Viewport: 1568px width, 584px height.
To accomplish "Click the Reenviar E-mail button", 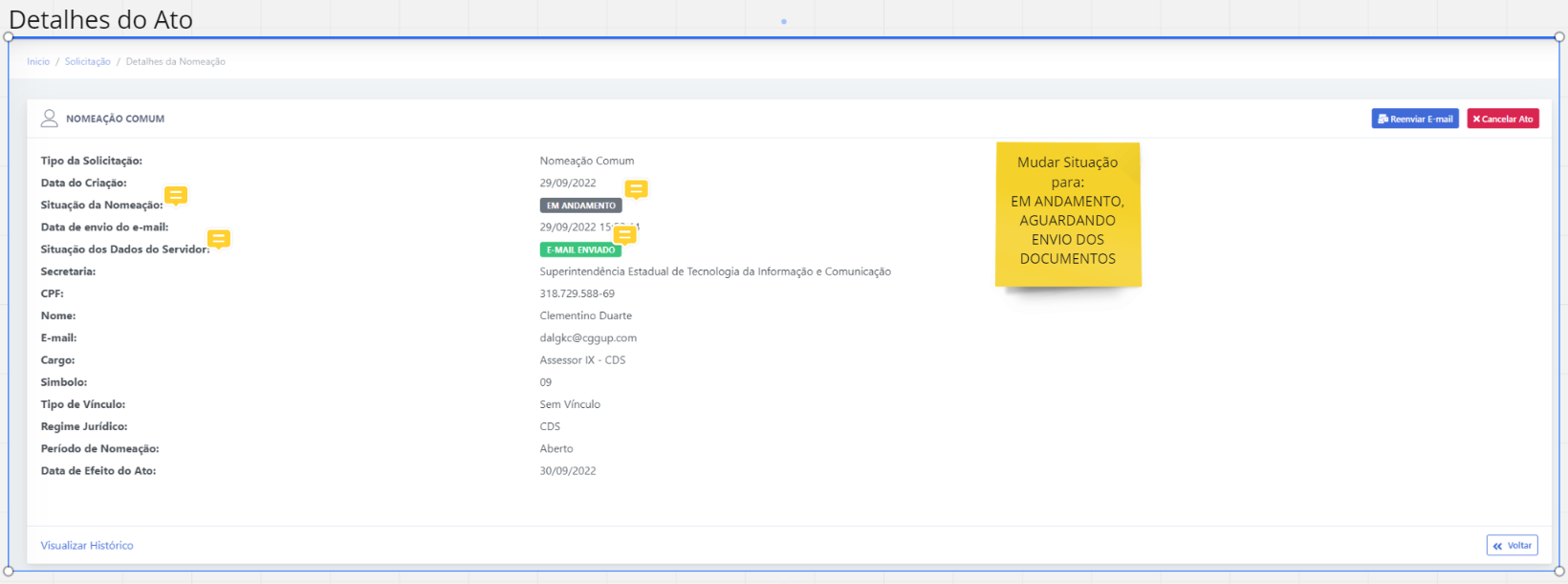I will click(x=1415, y=119).
